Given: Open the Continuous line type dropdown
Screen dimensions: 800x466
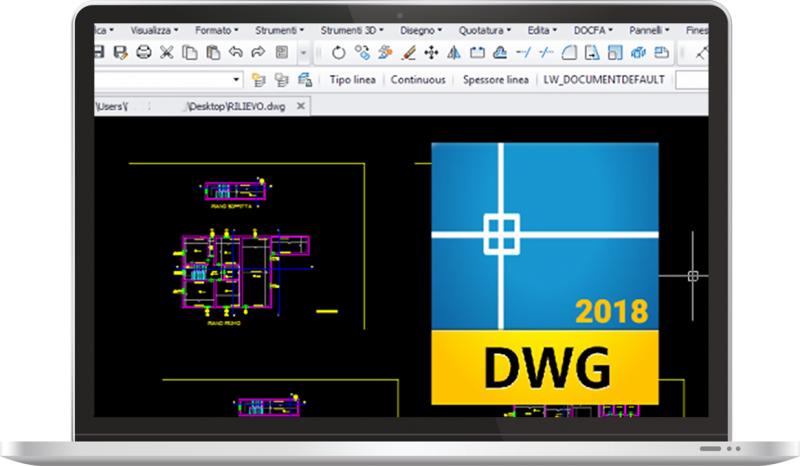Looking at the screenshot, I should 418,80.
